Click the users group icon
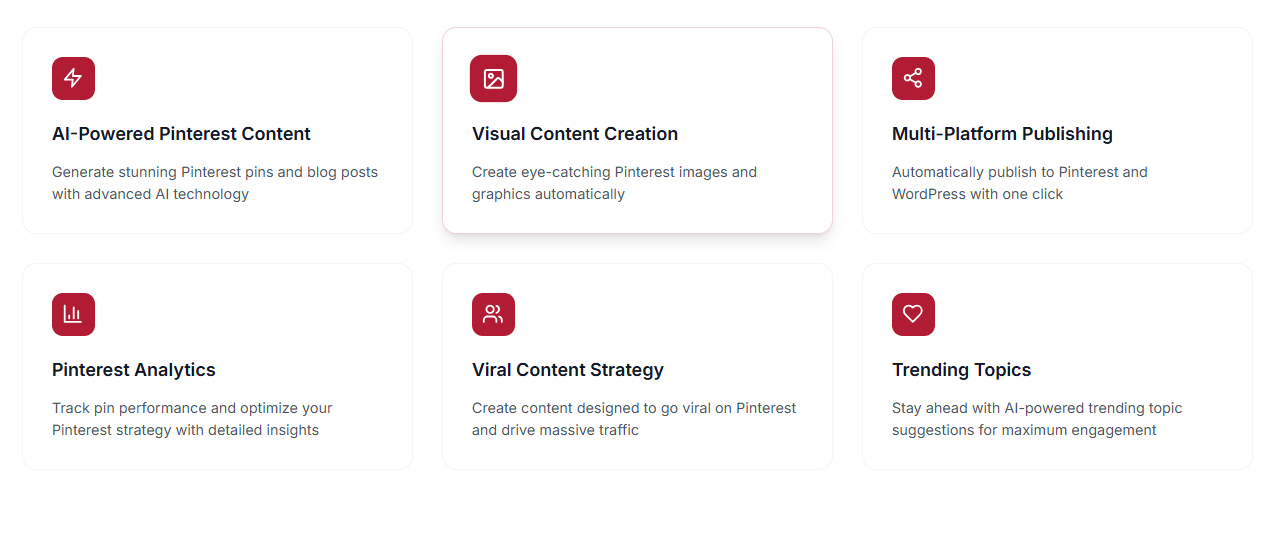The height and width of the screenshot is (537, 1273). (x=493, y=314)
